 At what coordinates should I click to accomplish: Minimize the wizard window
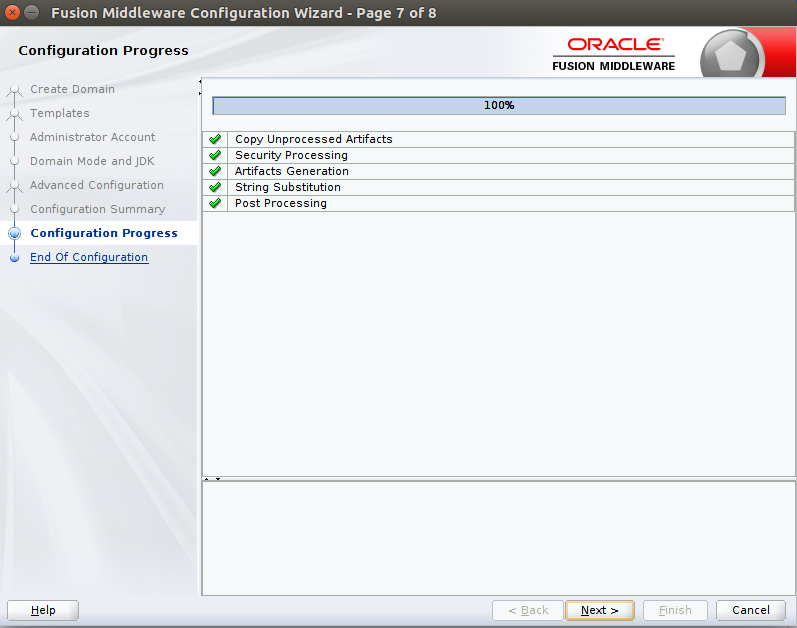point(32,12)
